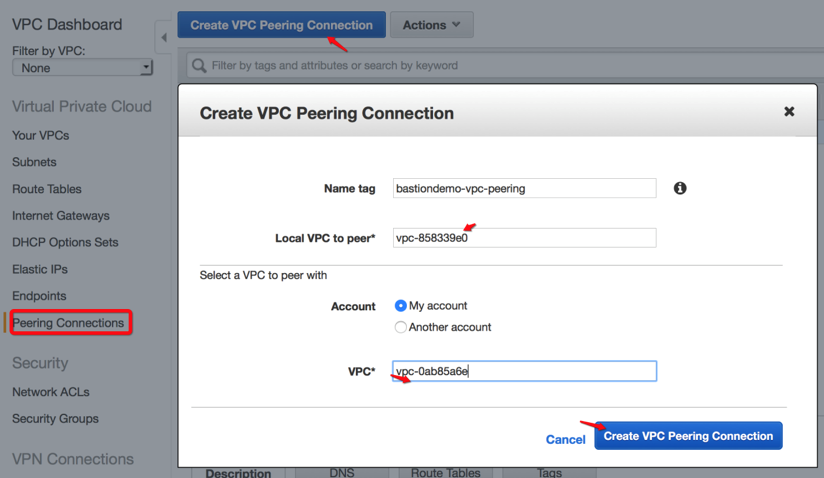Collapse the sidebar with the arrow handle

[164, 38]
